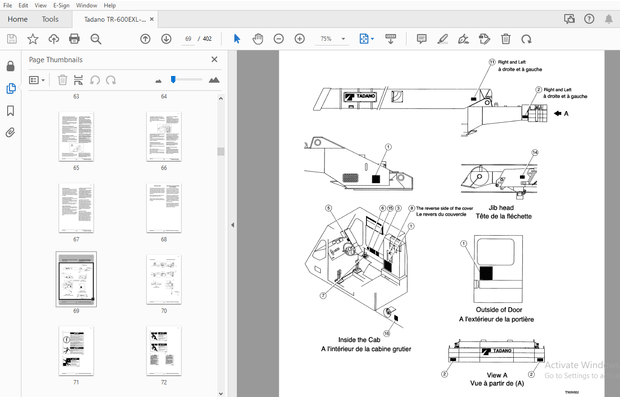The image size is (620, 397).
Task: Print the document with the printer icon
Action: [x=74, y=39]
